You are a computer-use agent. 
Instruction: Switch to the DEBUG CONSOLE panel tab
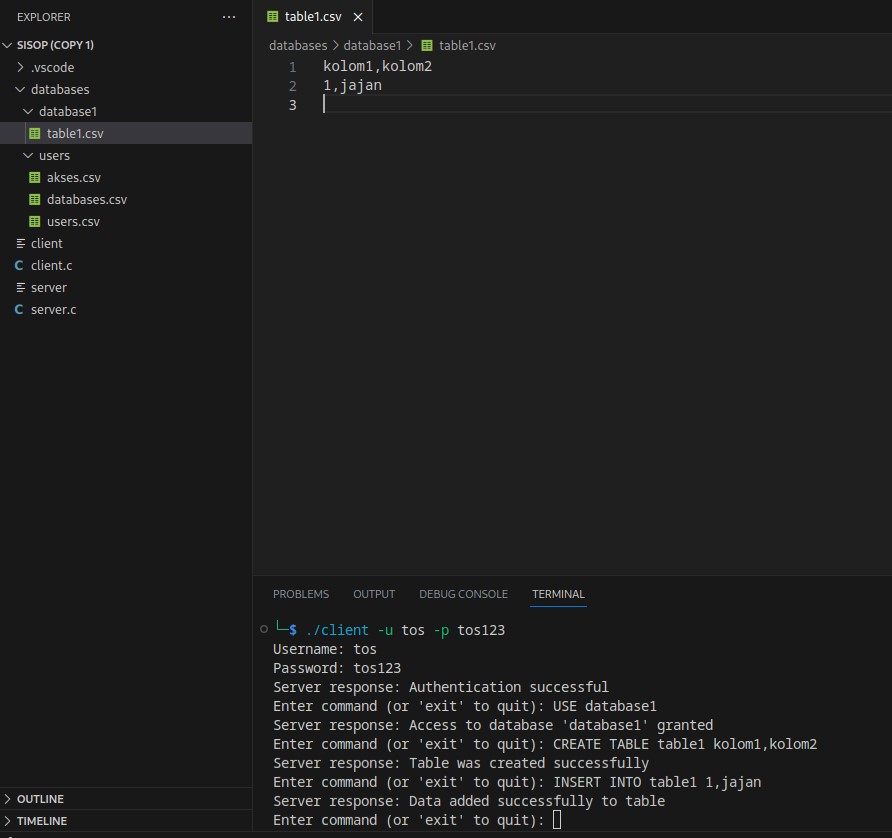463,594
